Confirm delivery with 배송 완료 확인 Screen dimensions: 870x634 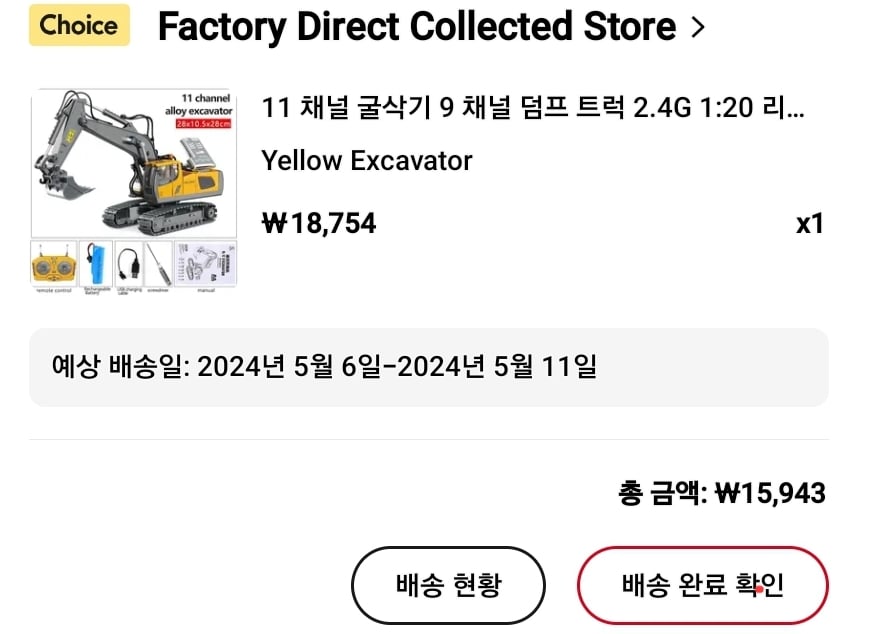point(702,585)
